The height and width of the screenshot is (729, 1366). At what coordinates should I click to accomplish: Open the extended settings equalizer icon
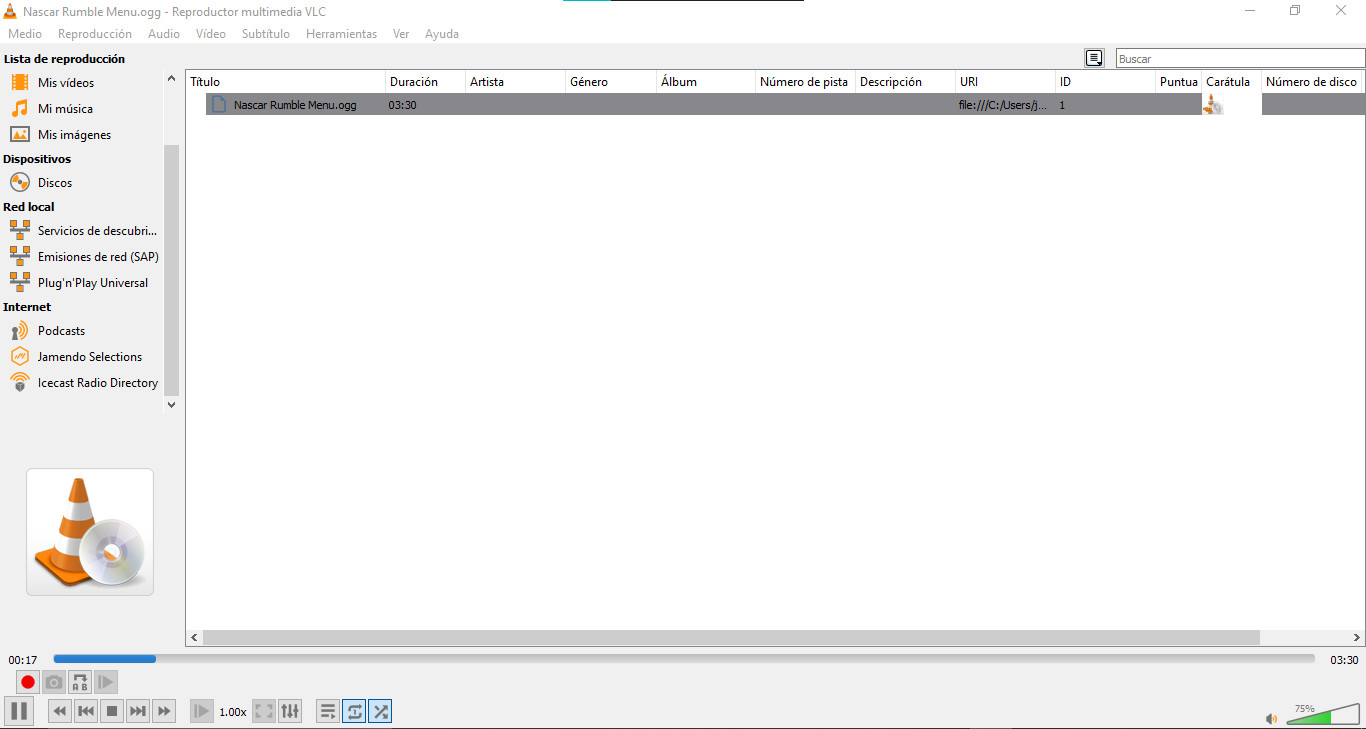click(x=290, y=711)
